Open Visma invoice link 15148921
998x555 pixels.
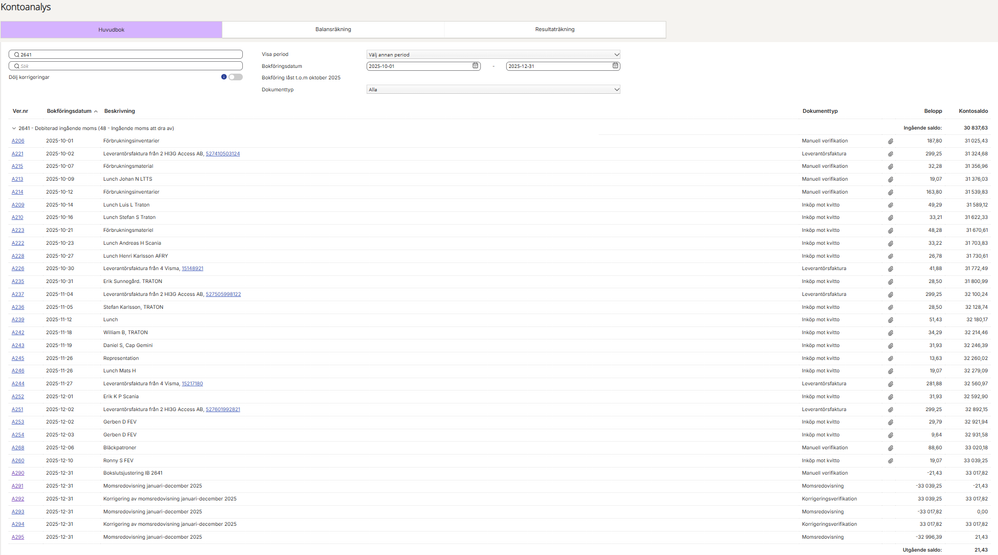click(x=192, y=269)
